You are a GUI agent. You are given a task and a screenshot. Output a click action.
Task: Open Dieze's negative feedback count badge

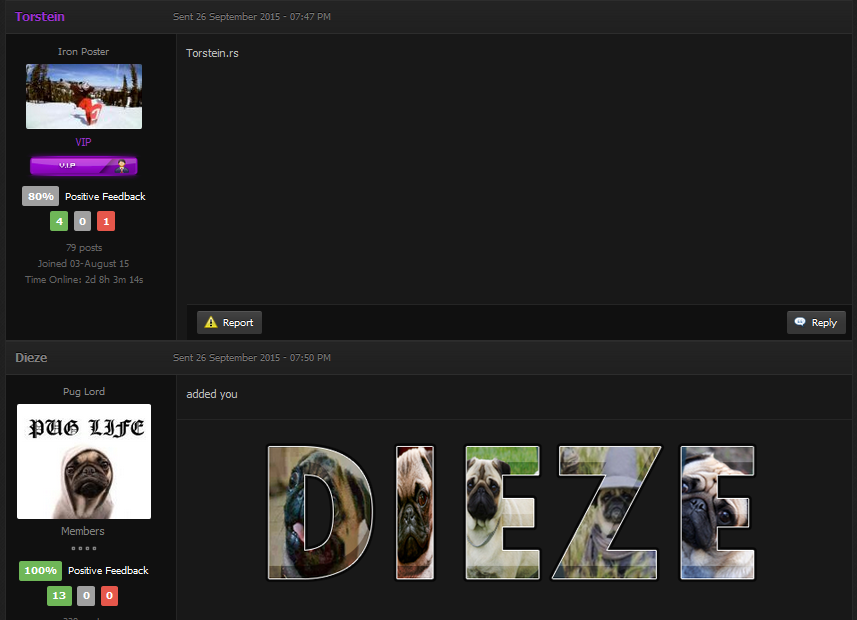[x=109, y=596]
